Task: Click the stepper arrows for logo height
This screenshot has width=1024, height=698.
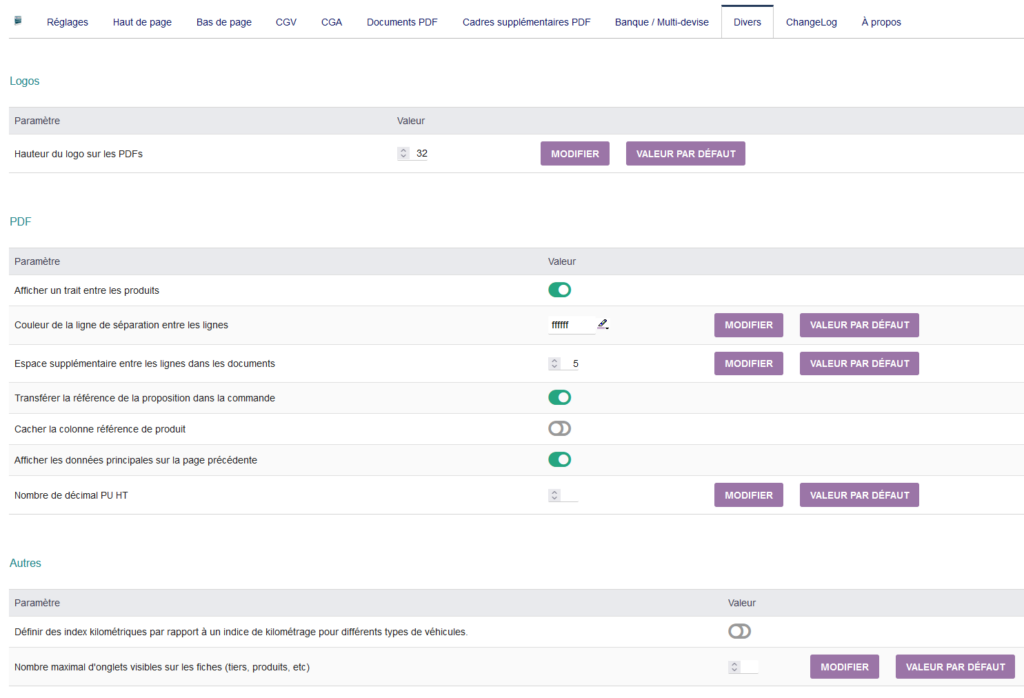Action: pyautogui.click(x=403, y=153)
